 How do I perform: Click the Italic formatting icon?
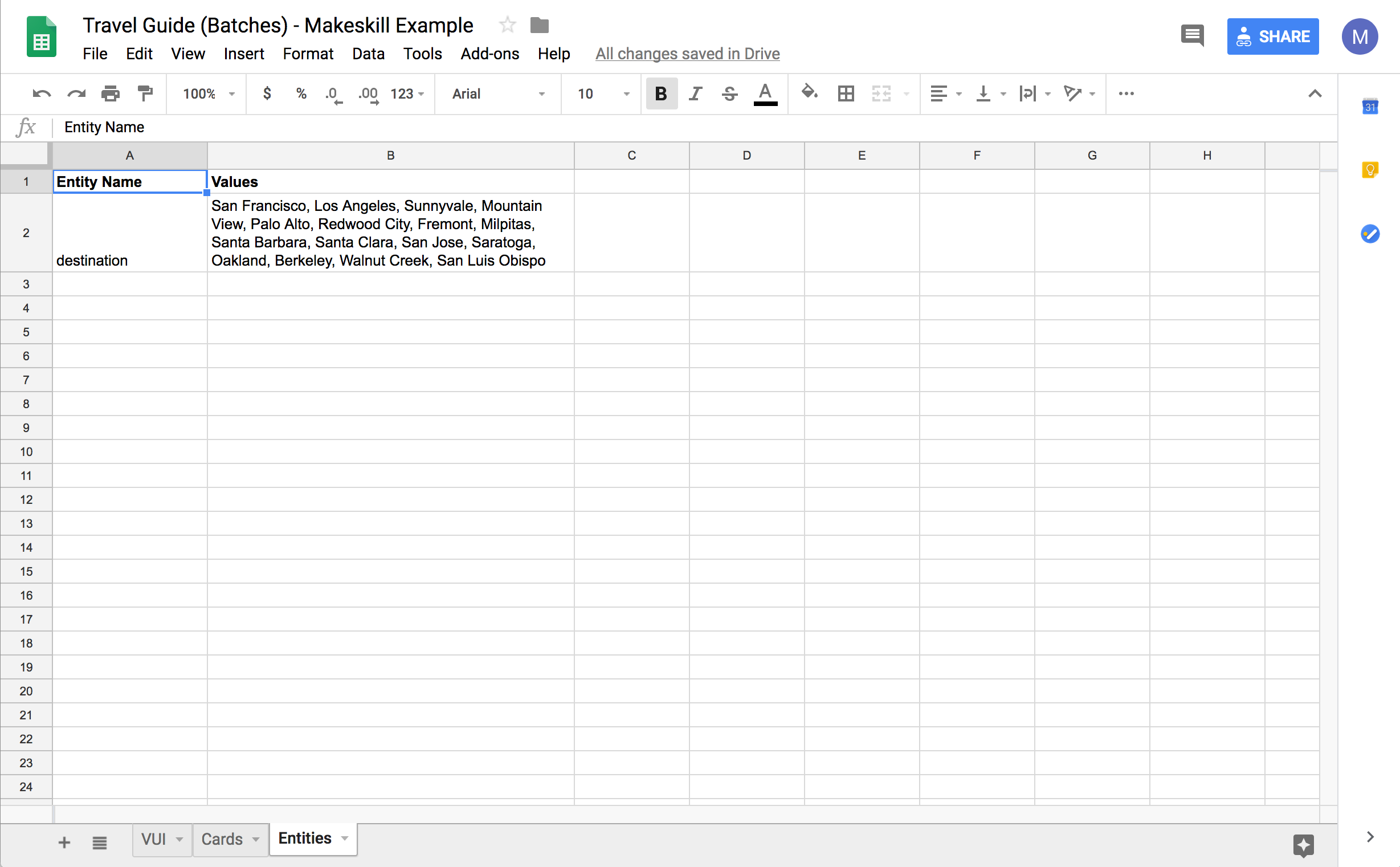(x=696, y=94)
